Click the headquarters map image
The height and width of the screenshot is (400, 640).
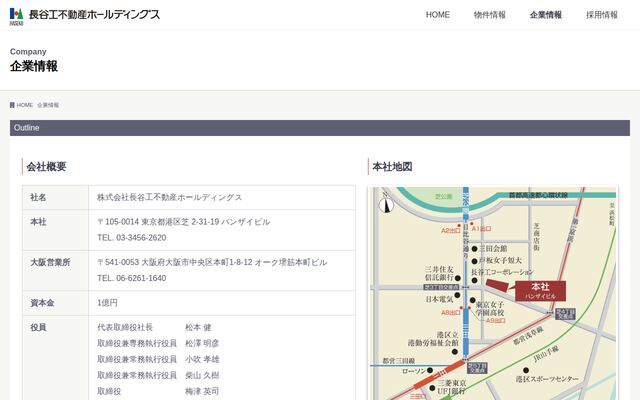tap(493, 293)
